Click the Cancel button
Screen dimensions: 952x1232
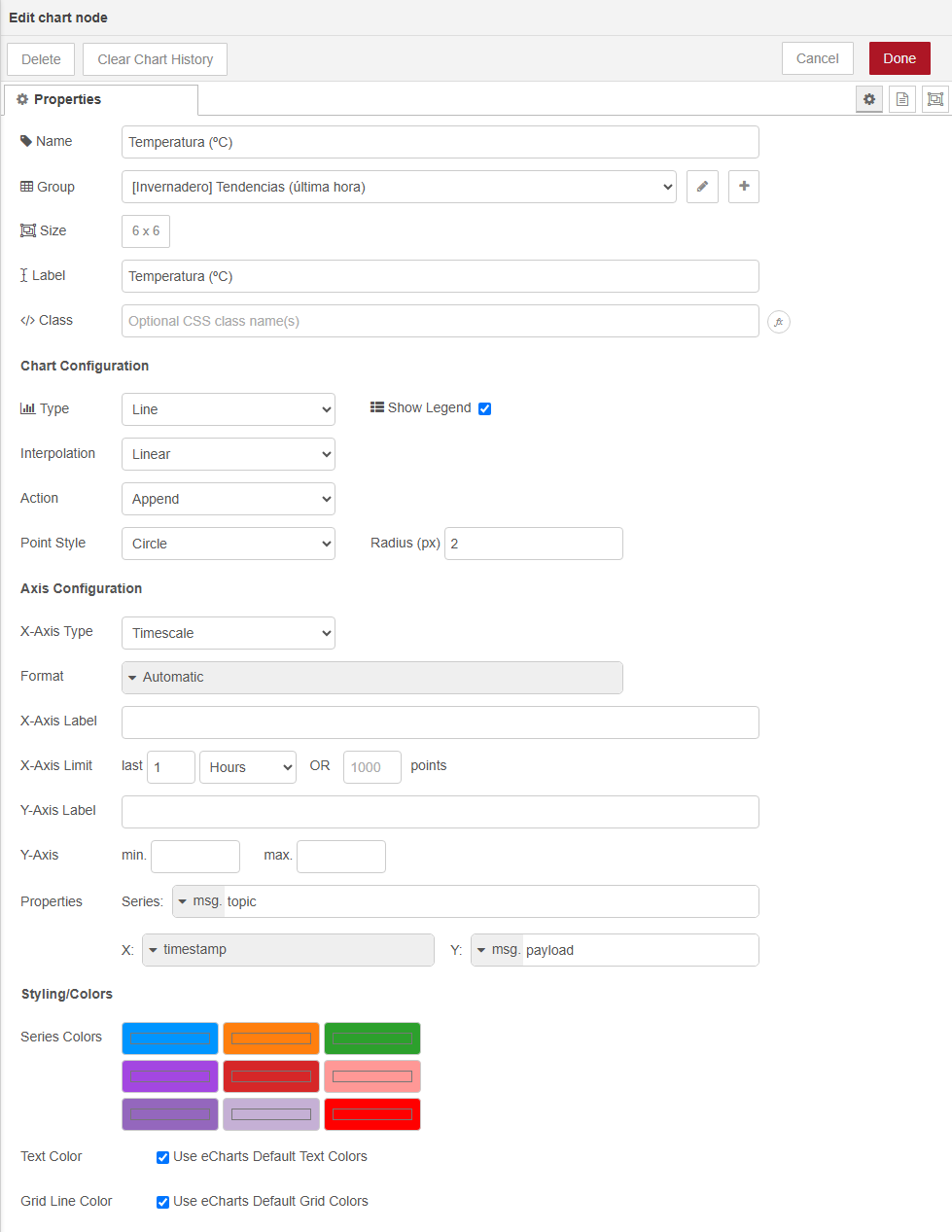click(x=818, y=58)
